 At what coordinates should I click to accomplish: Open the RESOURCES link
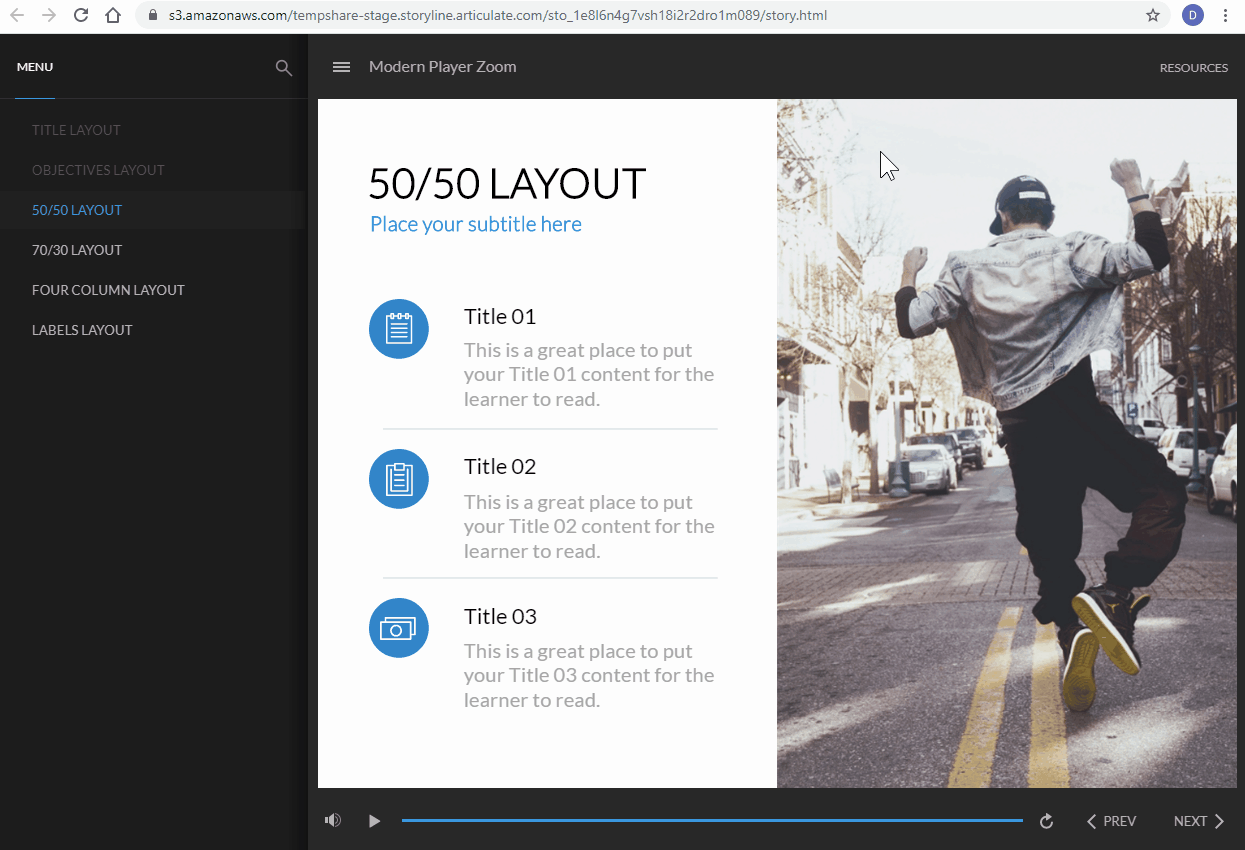[1194, 67]
